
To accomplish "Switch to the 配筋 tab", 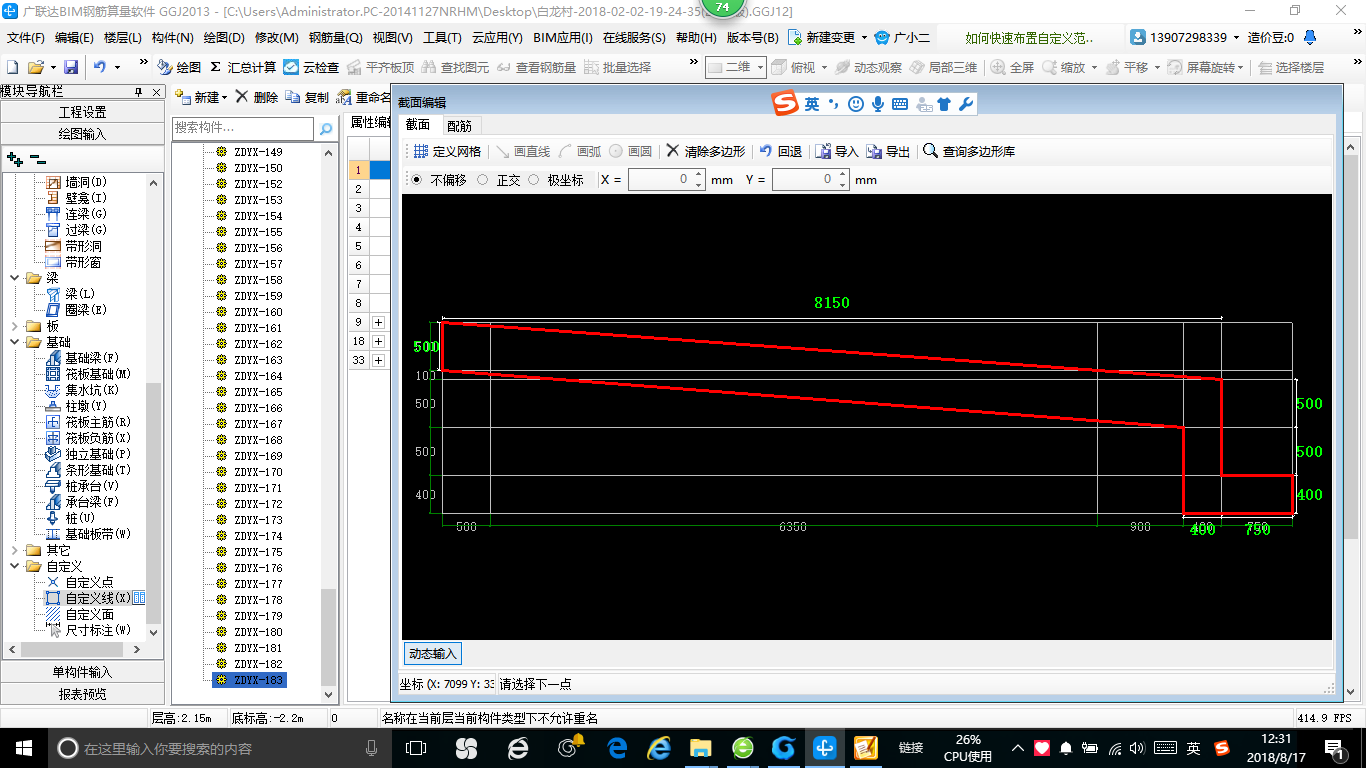I will [460, 126].
